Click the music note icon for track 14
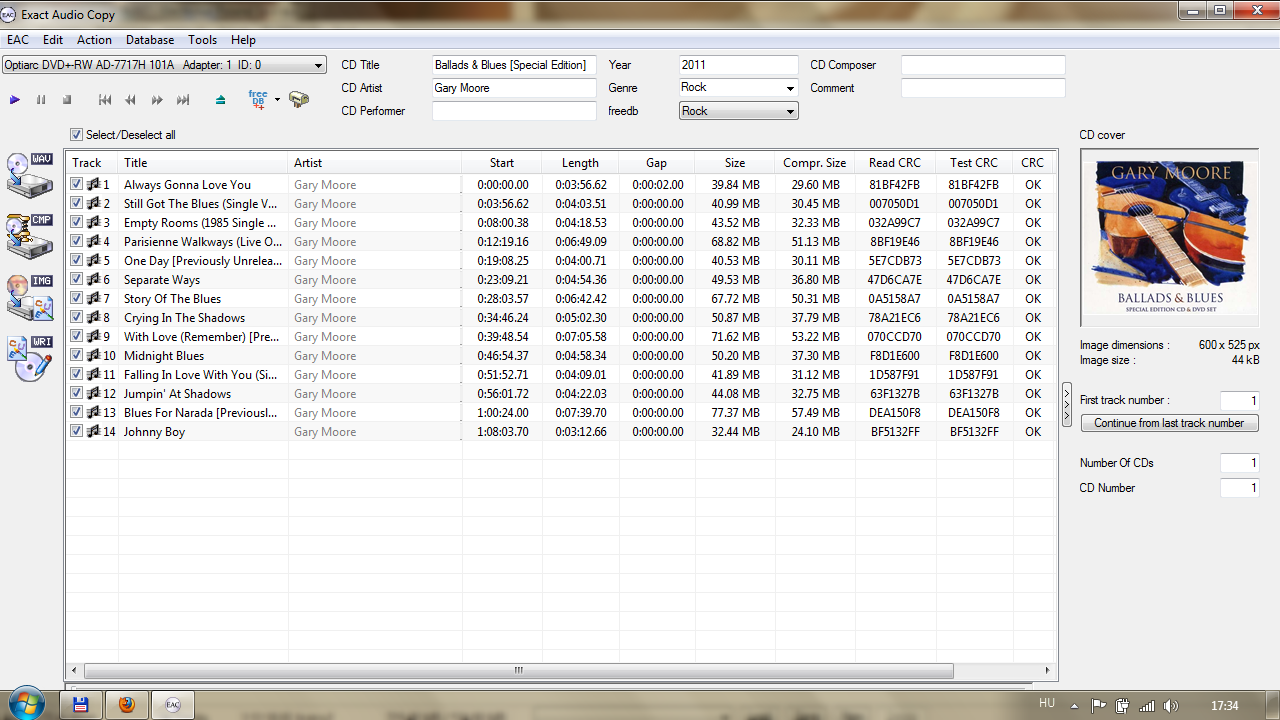 (93, 432)
